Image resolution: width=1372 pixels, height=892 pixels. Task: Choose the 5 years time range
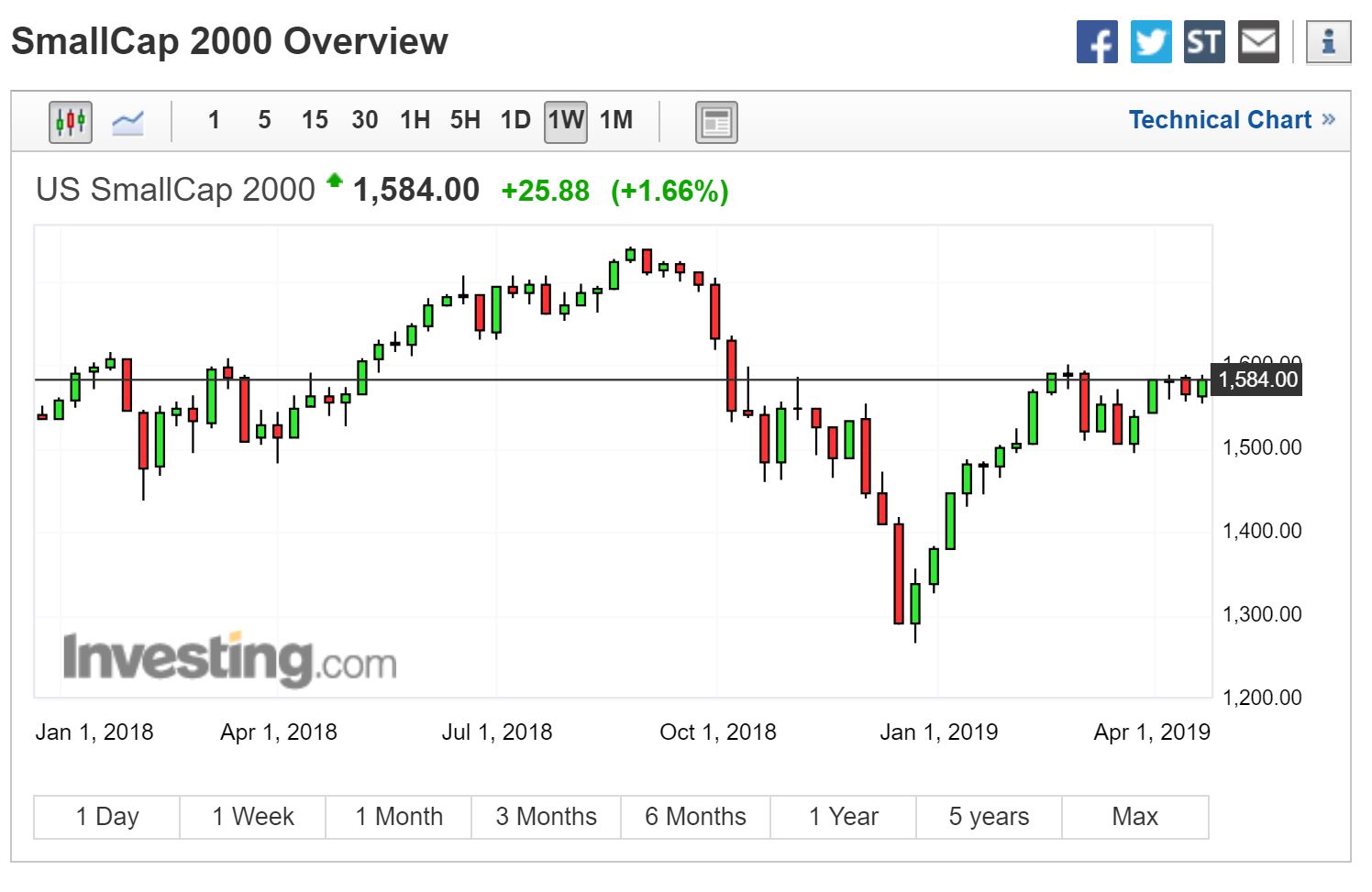pos(989,816)
